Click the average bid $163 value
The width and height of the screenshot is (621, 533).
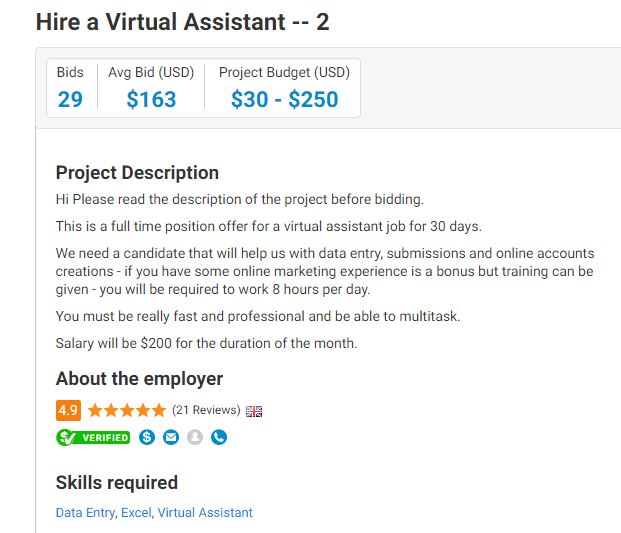click(151, 99)
